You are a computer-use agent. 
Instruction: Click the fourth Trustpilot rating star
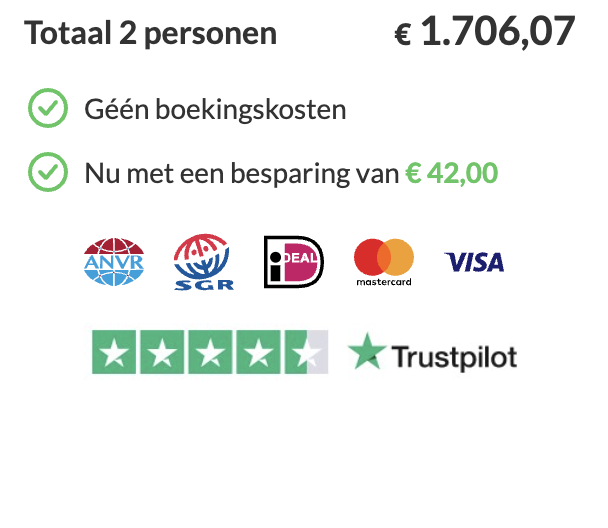pos(257,352)
